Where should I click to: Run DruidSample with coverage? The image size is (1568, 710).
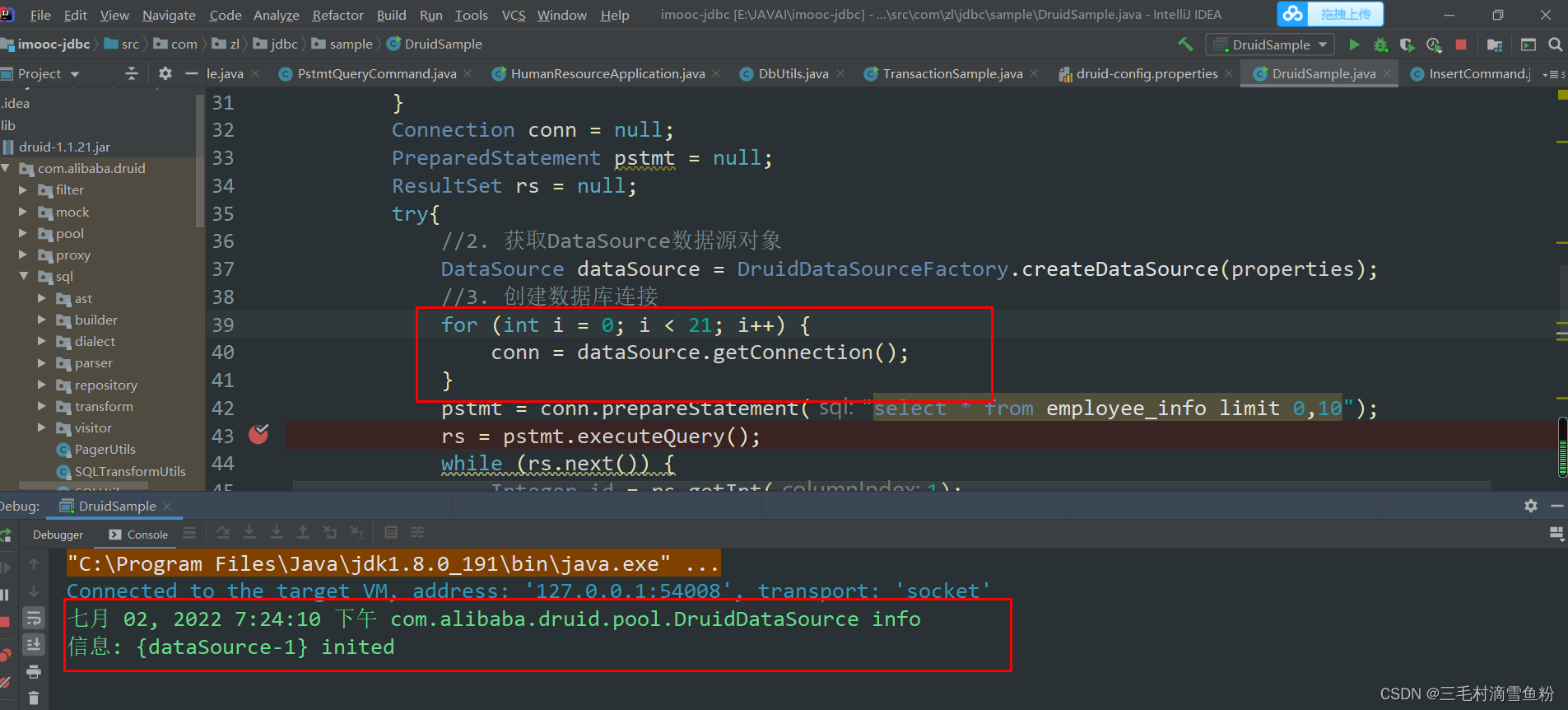pyautogui.click(x=1407, y=44)
